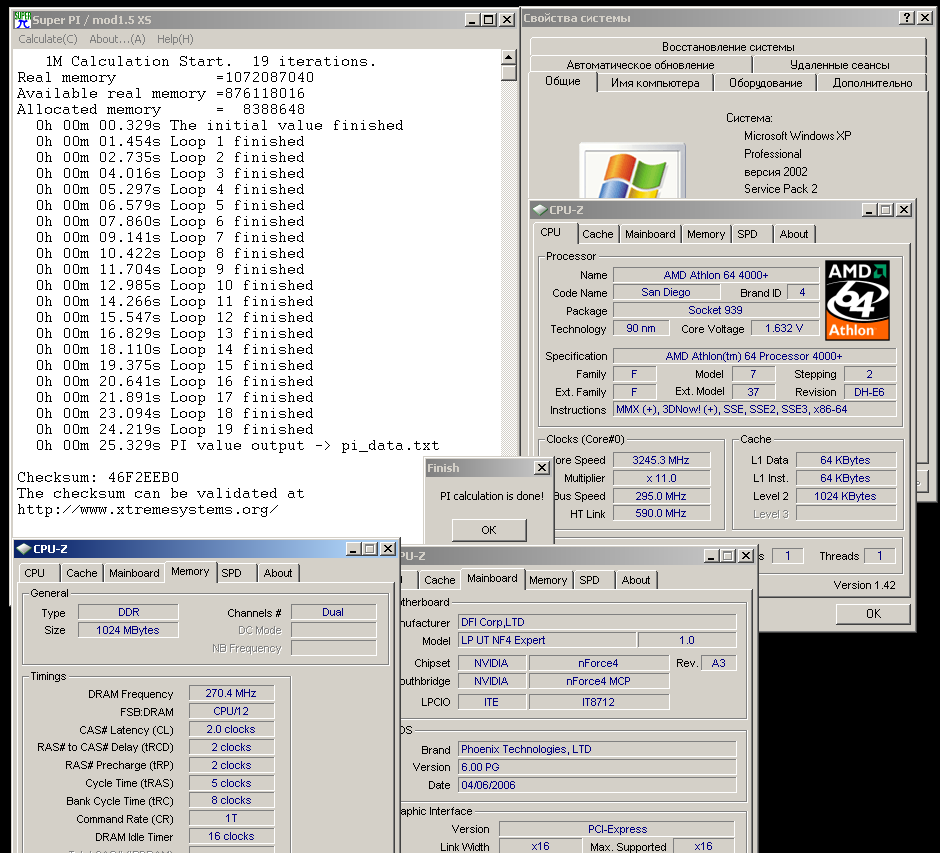Click the BIOS Brand field Phoenix Technologies, LTD
Screen dimensions: 940x853
[597, 749]
